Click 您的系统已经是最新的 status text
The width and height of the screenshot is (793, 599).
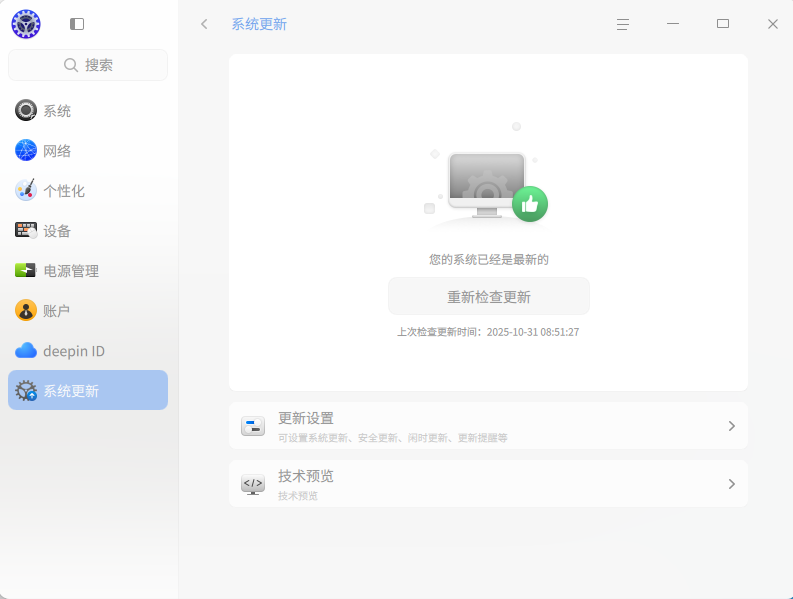(x=489, y=260)
